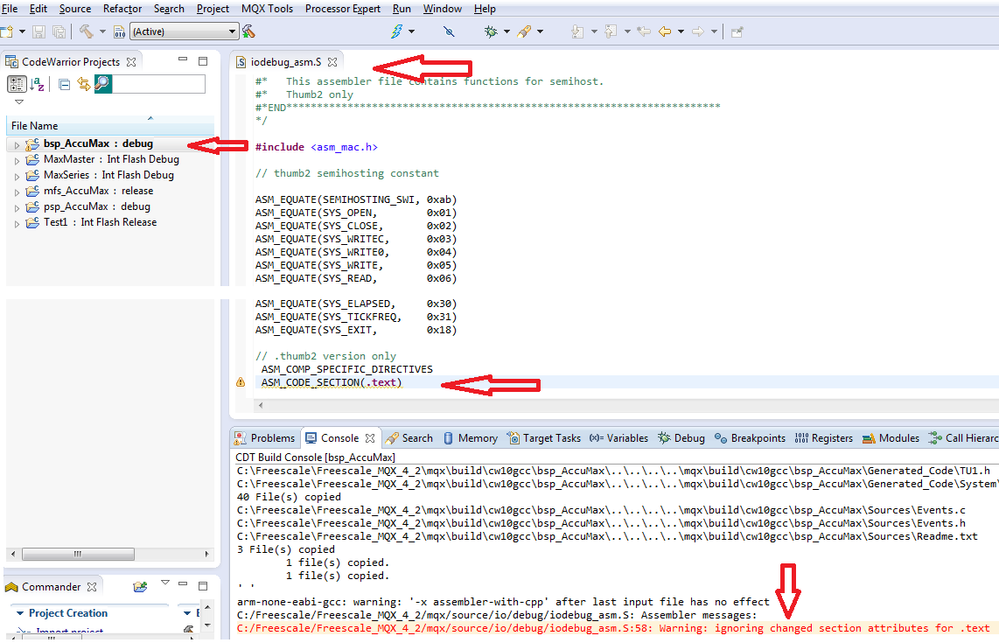The height and width of the screenshot is (643, 999).
Task: Open the hammer build icon's dropdown arrow
Action: [x=102, y=31]
